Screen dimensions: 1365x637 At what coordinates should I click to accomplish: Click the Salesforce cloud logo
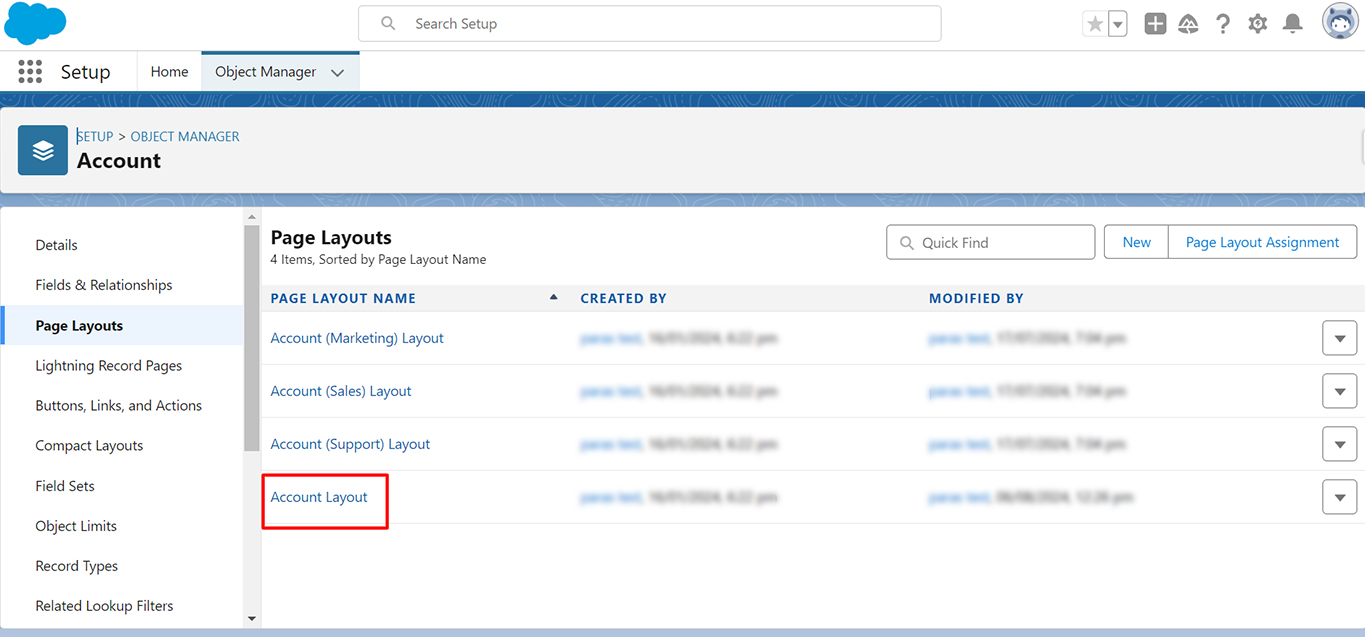click(x=35, y=23)
